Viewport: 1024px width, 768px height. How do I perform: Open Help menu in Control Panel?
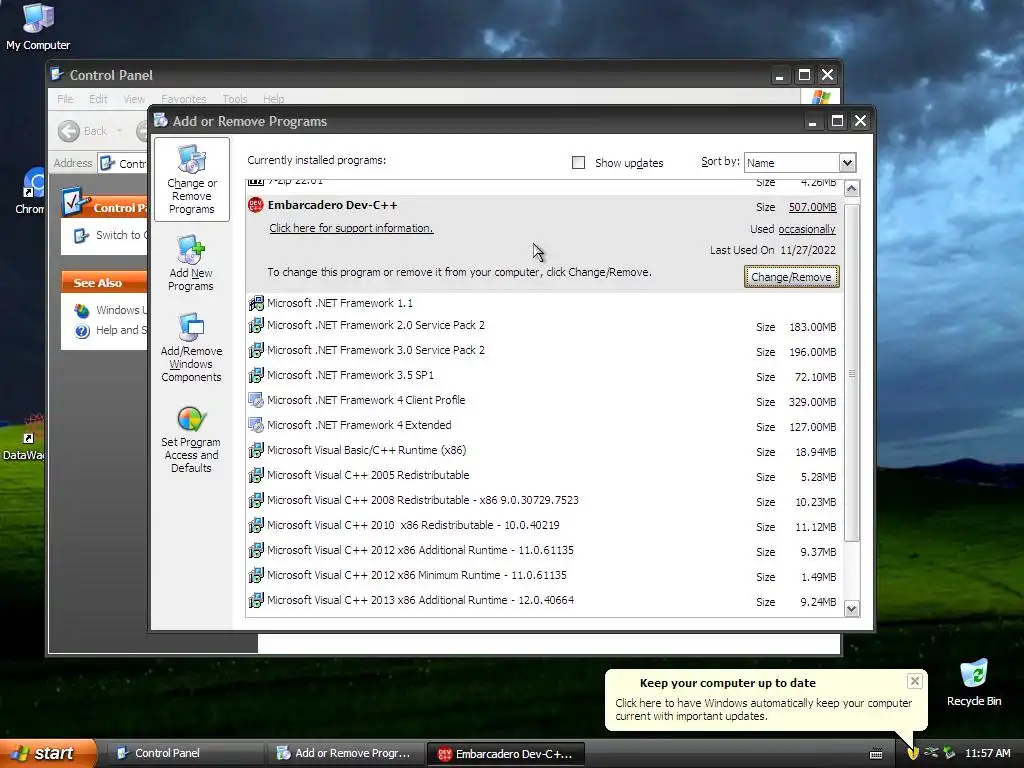274,99
